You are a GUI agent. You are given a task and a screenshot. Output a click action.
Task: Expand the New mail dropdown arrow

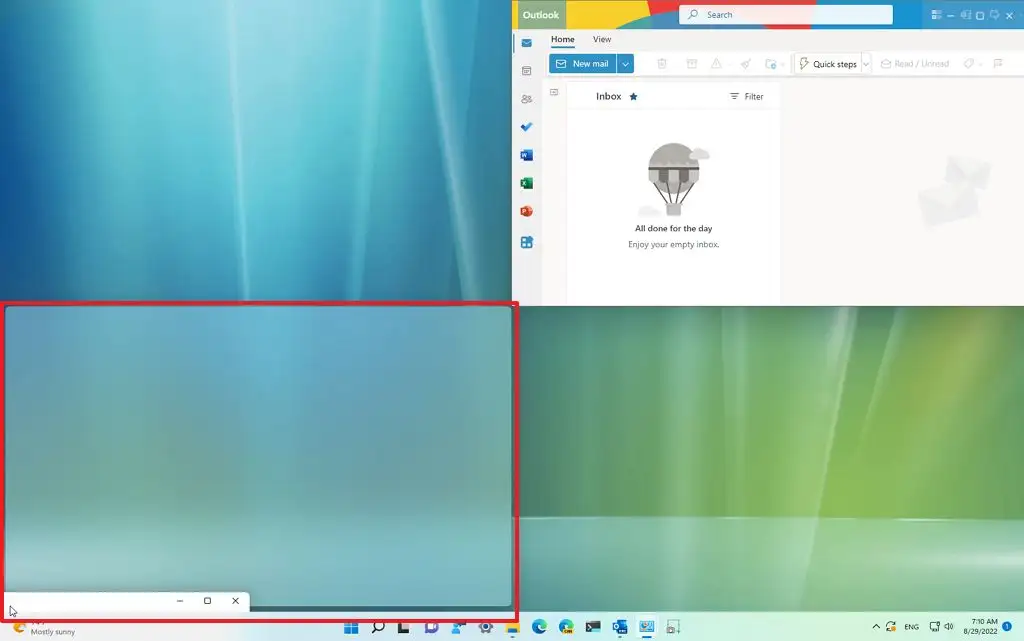(x=625, y=63)
